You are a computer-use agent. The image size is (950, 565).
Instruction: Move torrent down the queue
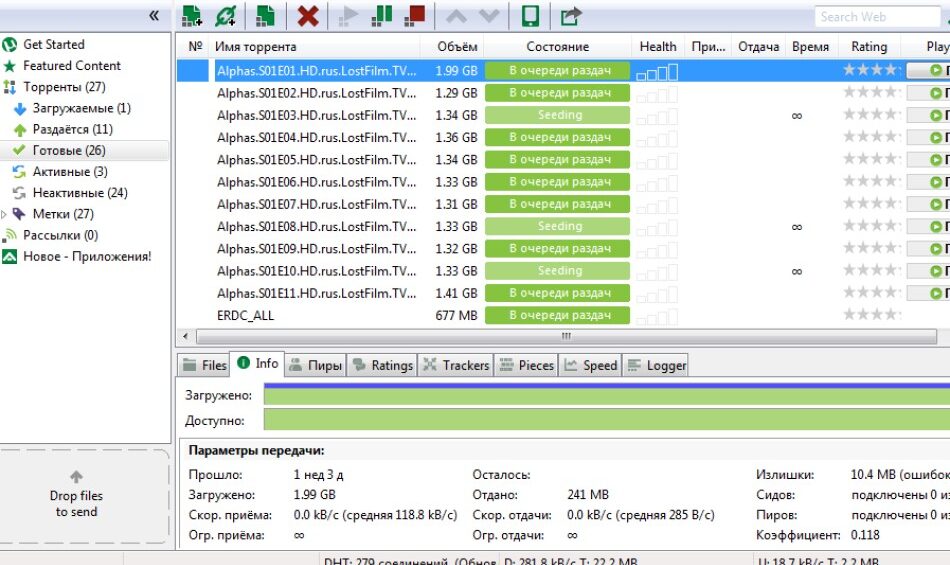489,16
